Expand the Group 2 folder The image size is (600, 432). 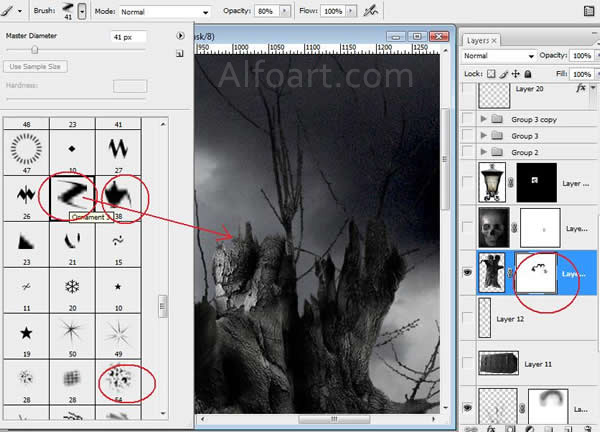[x=483, y=152]
